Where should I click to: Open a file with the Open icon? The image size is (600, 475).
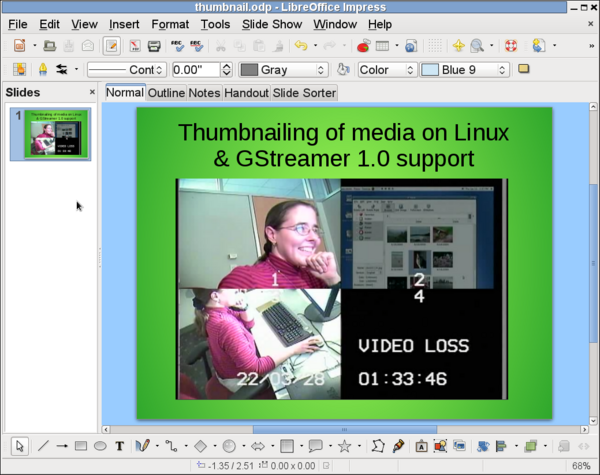(x=49, y=46)
